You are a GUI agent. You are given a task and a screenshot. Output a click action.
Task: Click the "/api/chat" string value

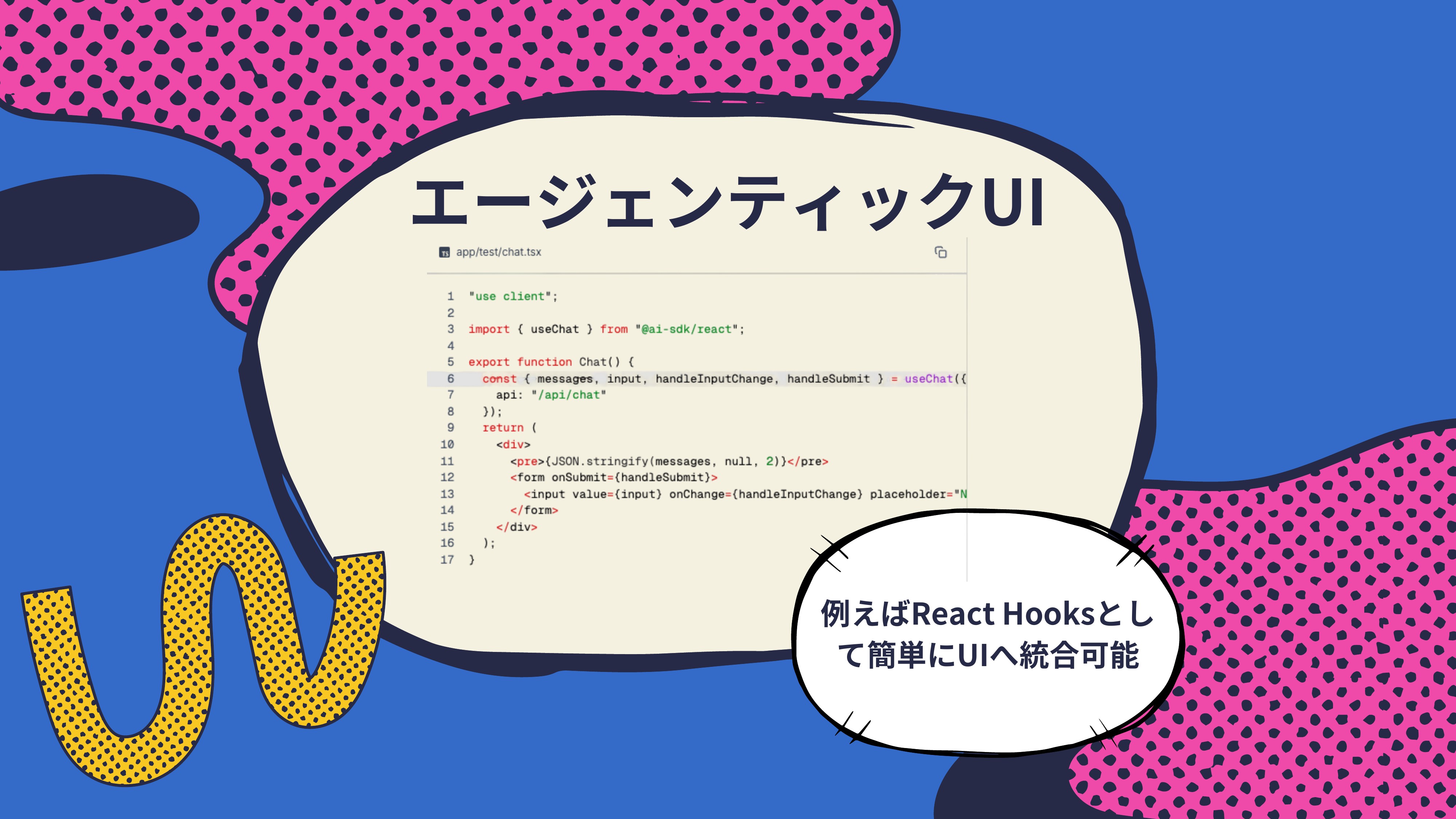(568, 395)
